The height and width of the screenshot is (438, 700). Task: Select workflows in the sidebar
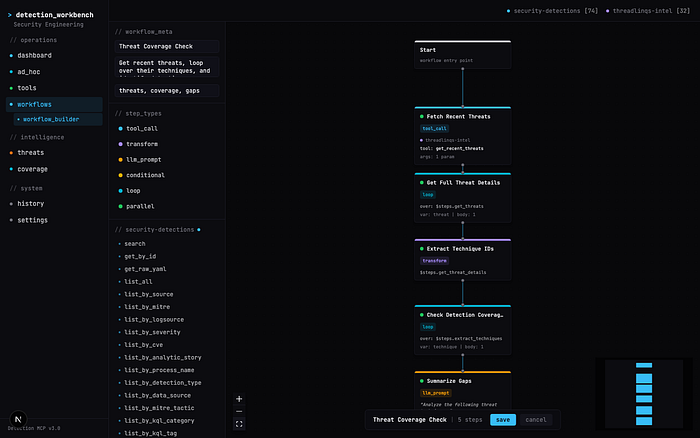(54, 104)
